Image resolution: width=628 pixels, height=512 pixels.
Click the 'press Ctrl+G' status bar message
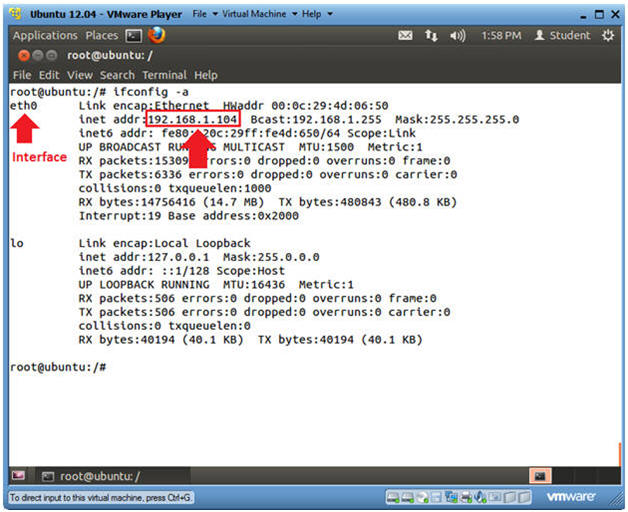[x=101, y=498]
